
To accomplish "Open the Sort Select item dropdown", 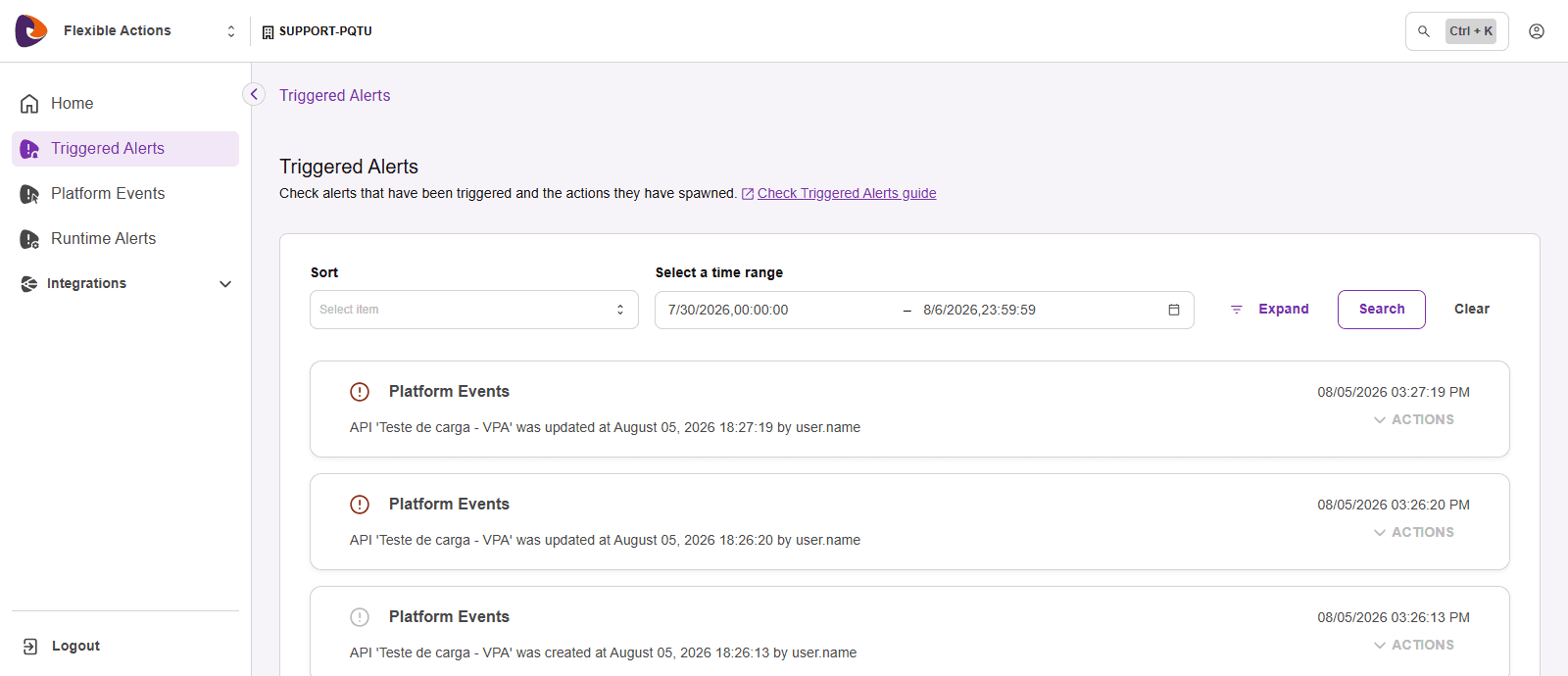I will click(x=474, y=310).
